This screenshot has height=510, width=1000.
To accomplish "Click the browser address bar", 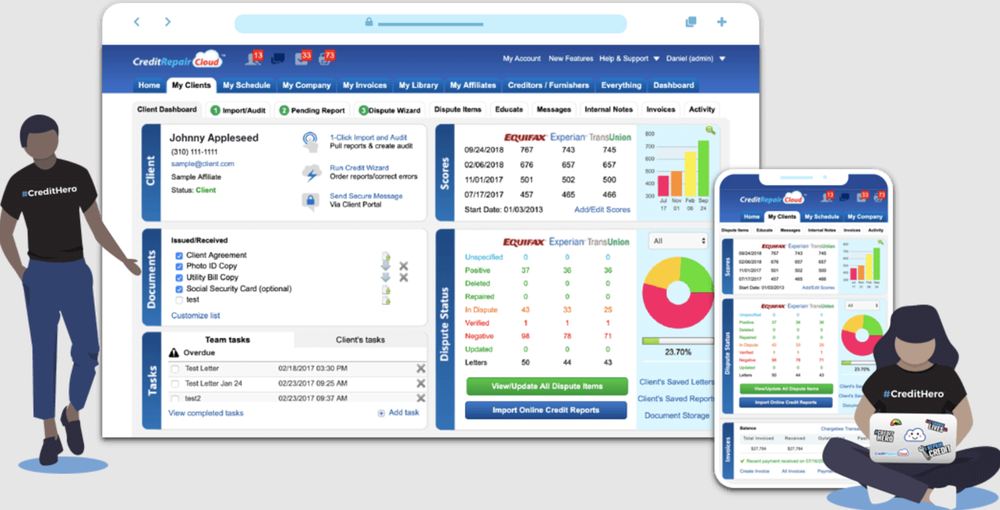I will [x=430, y=23].
